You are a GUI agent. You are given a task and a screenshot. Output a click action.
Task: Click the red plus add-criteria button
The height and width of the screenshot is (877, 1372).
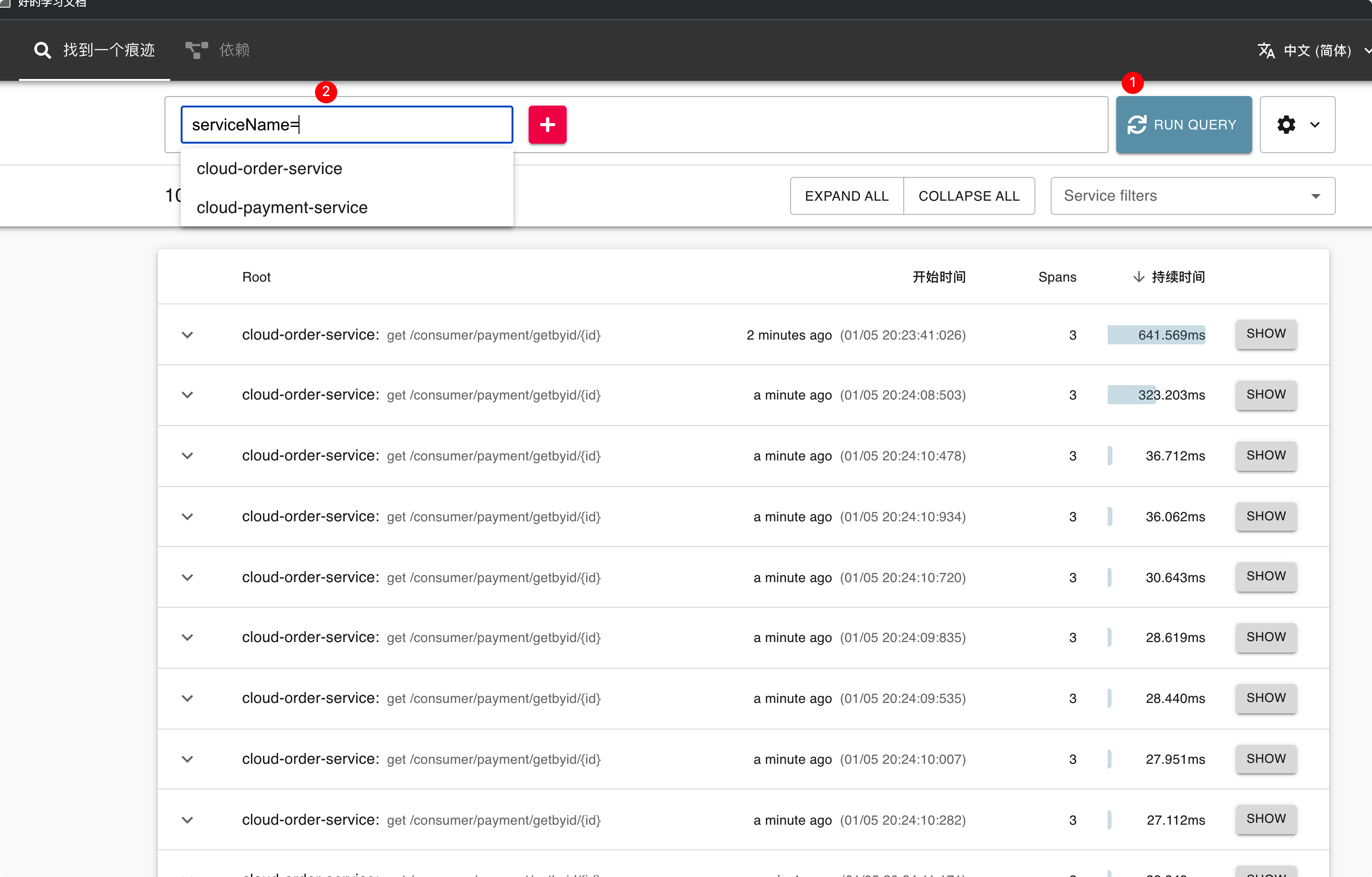click(x=547, y=124)
